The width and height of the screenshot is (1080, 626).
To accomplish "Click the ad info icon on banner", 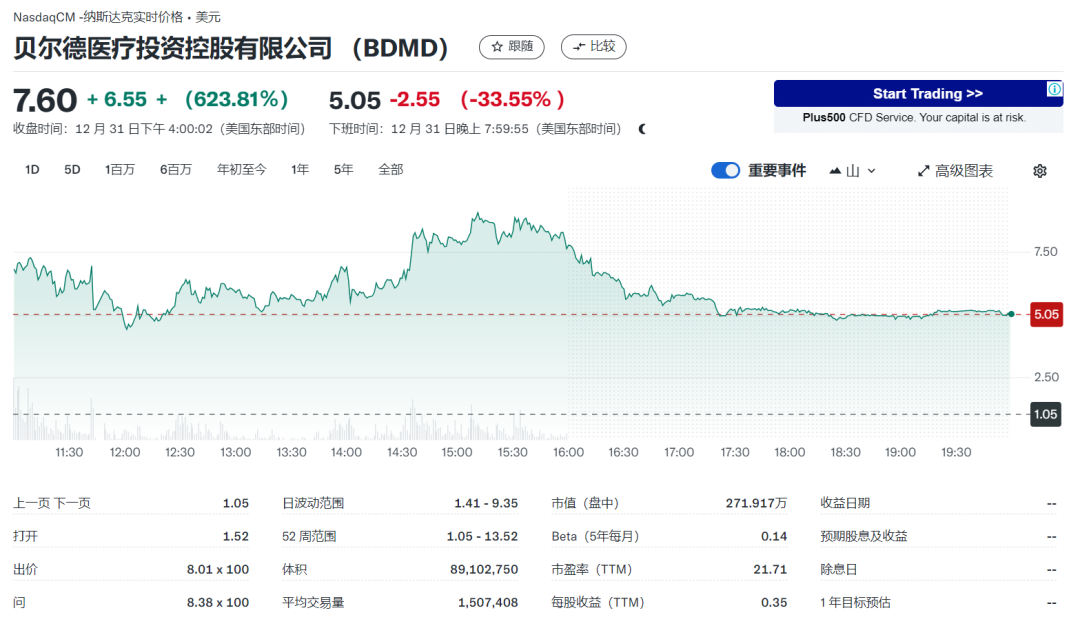I will click(1055, 89).
